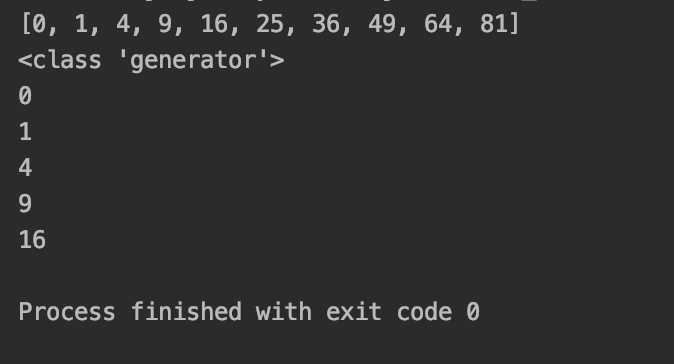Click the standalone 16 output line

pos(32,240)
